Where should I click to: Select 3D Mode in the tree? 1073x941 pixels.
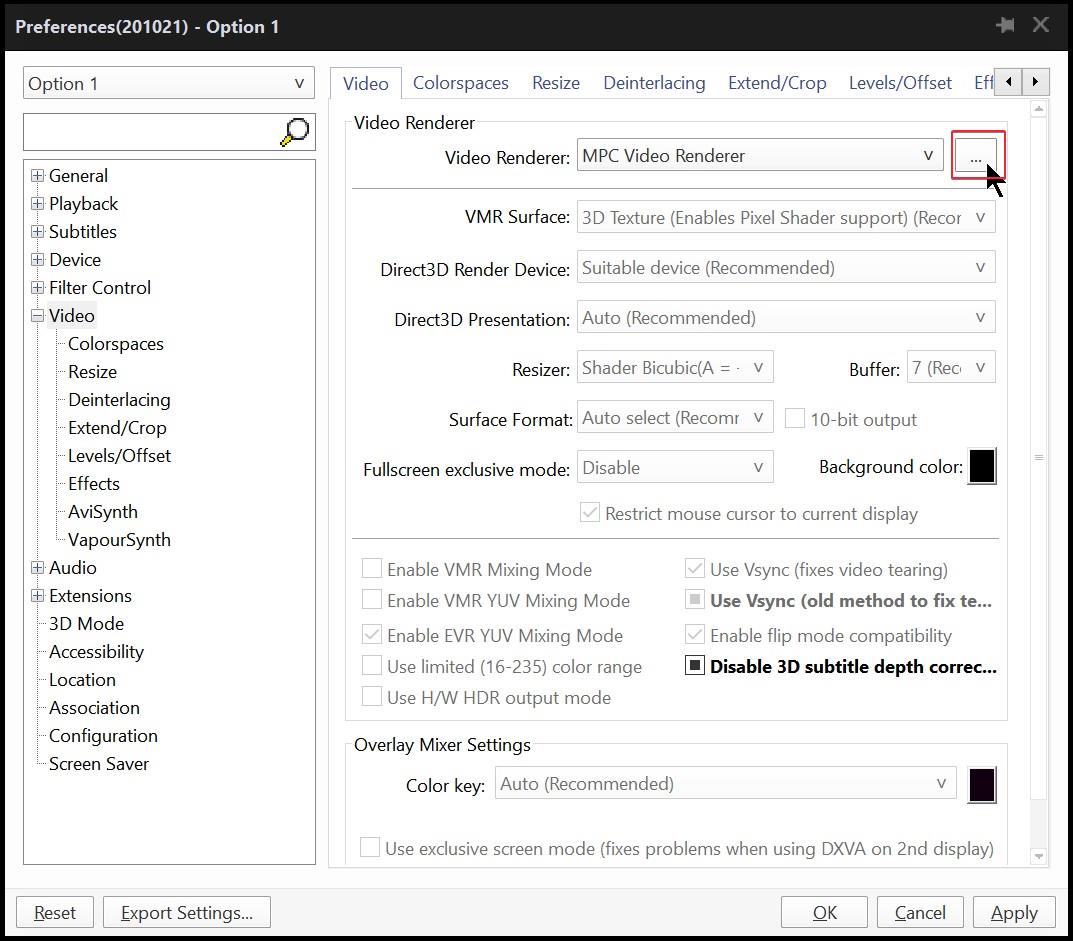tap(86, 624)
